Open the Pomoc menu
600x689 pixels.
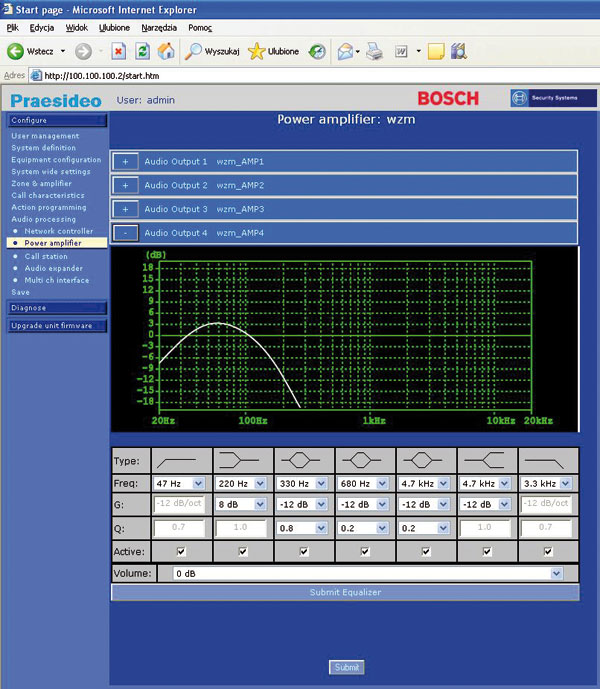pos(200,28)
